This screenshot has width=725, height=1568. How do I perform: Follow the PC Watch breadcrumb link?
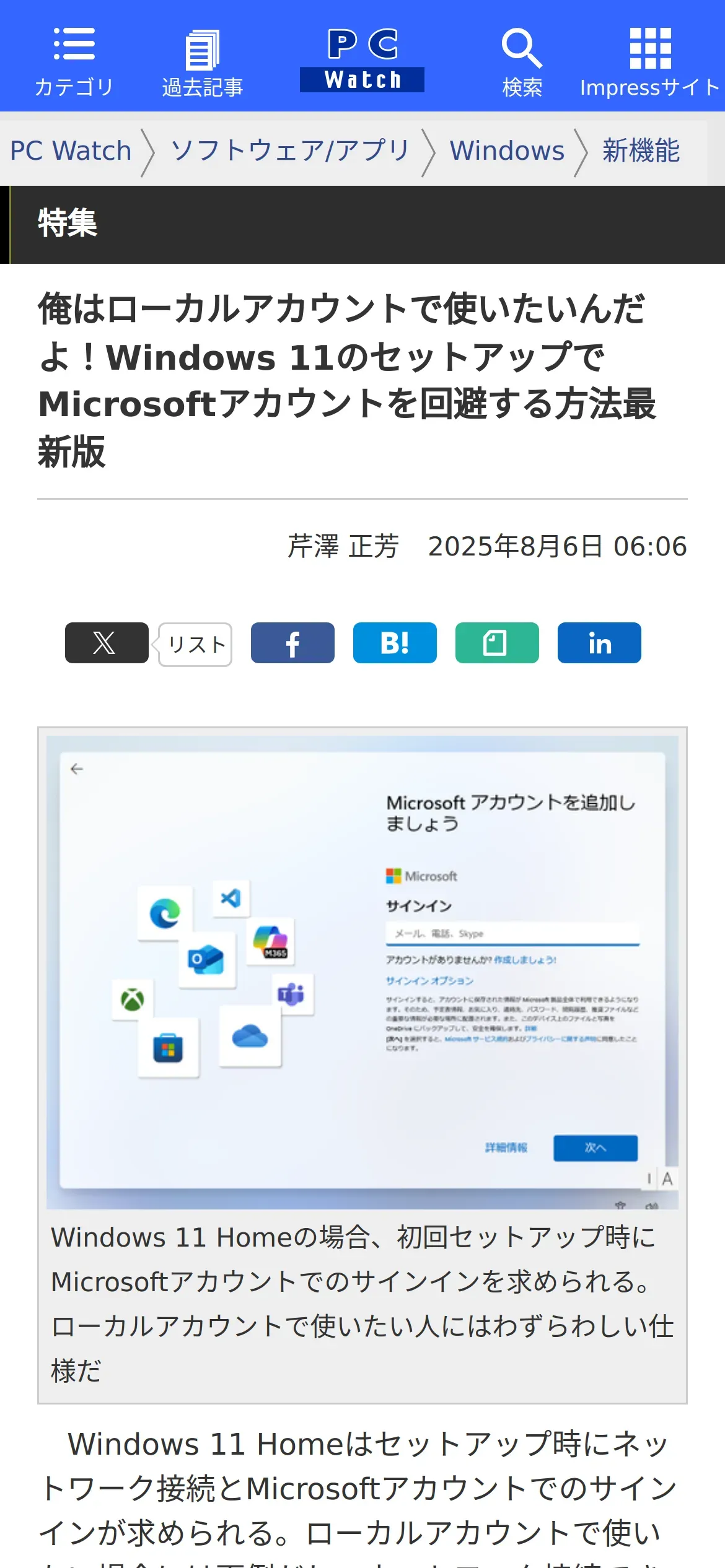71,151
